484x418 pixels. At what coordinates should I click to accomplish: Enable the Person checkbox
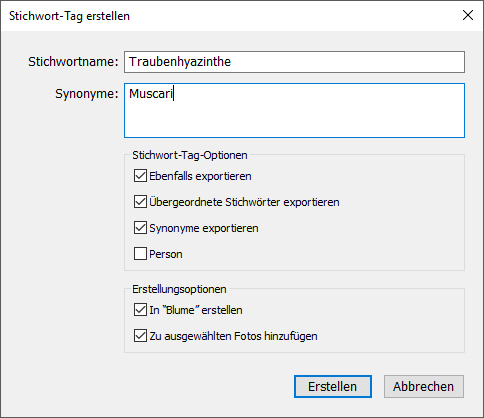pos(140,254)
